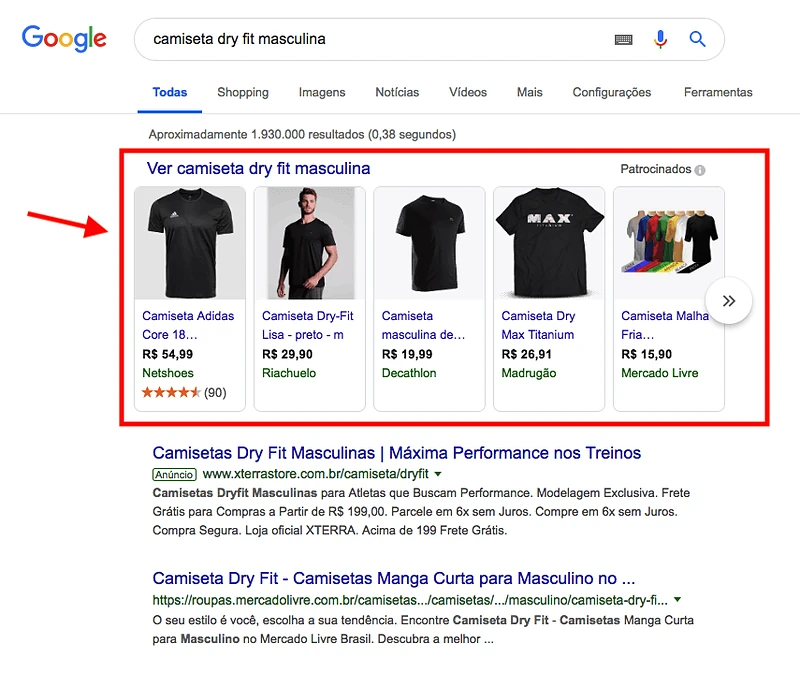Click the Decathlon store name

[409, 373]
